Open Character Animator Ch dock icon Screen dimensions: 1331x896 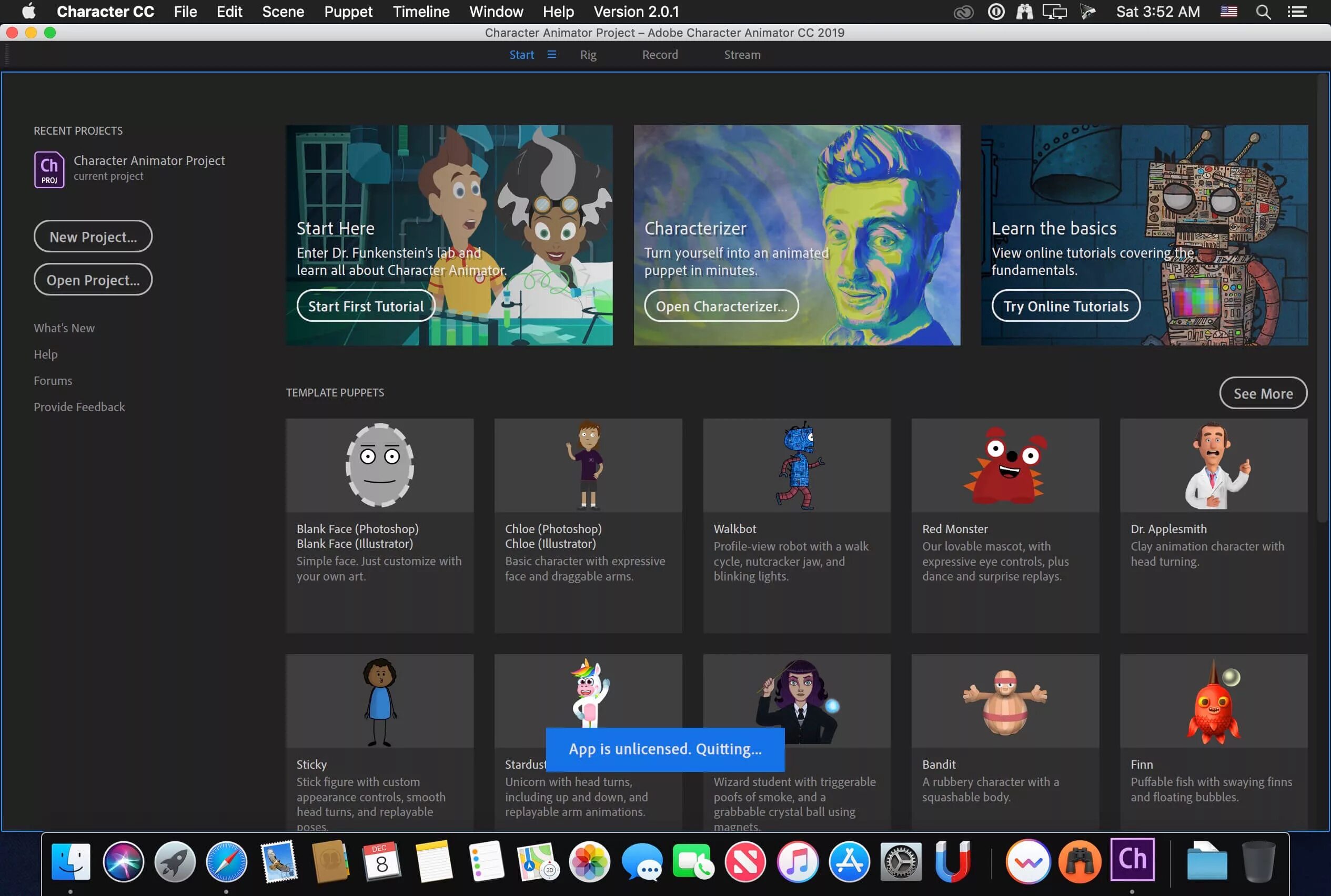[1132, 860]
